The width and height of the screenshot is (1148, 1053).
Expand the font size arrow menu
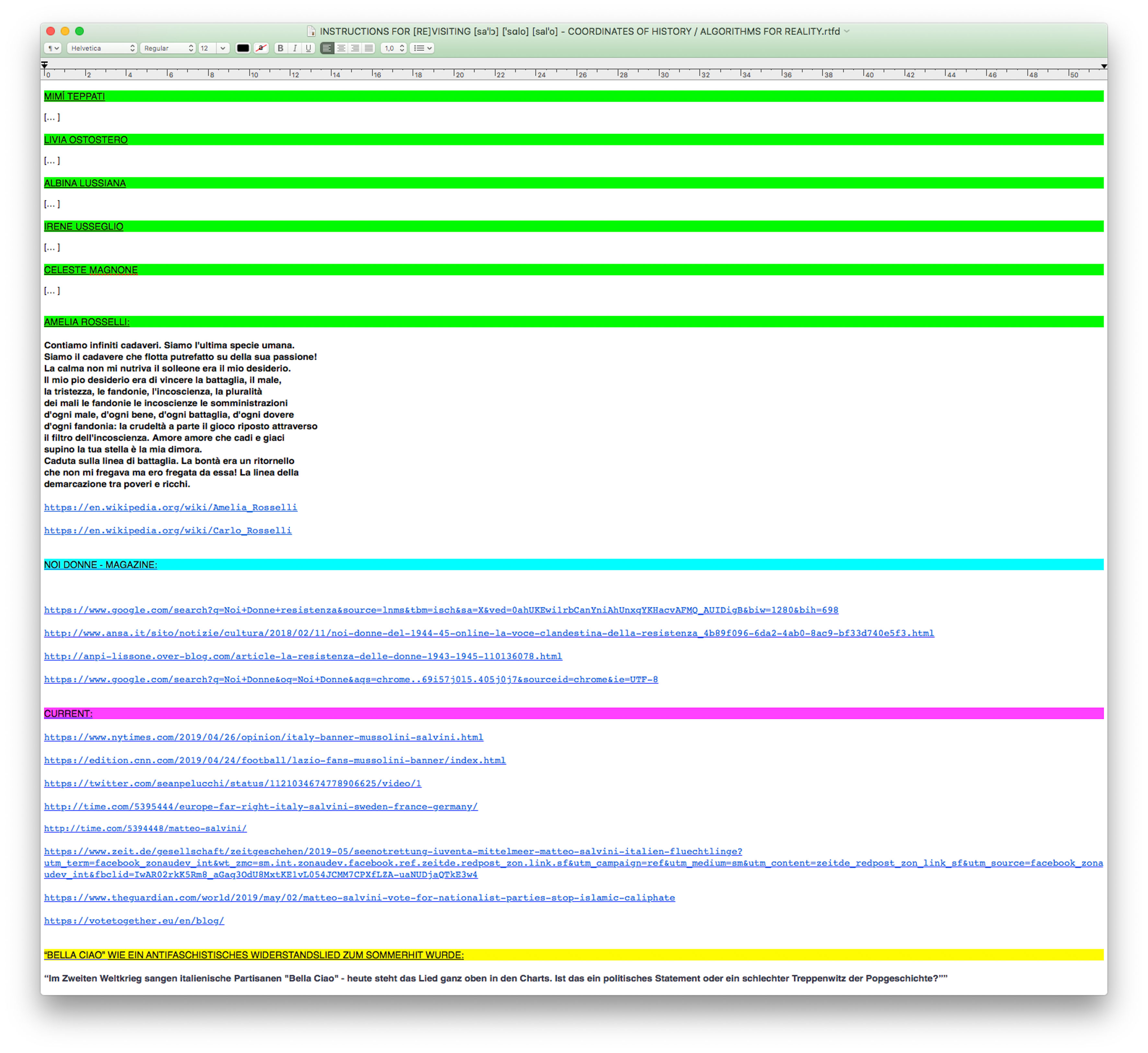[x=223, y=48]
